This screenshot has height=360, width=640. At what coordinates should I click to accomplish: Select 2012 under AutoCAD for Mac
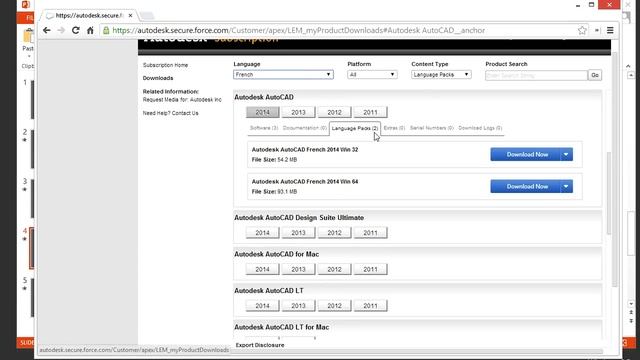334,269
